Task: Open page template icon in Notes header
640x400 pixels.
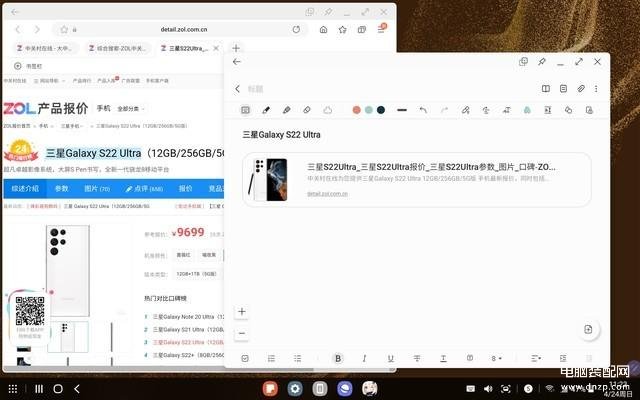Action: 563,89
